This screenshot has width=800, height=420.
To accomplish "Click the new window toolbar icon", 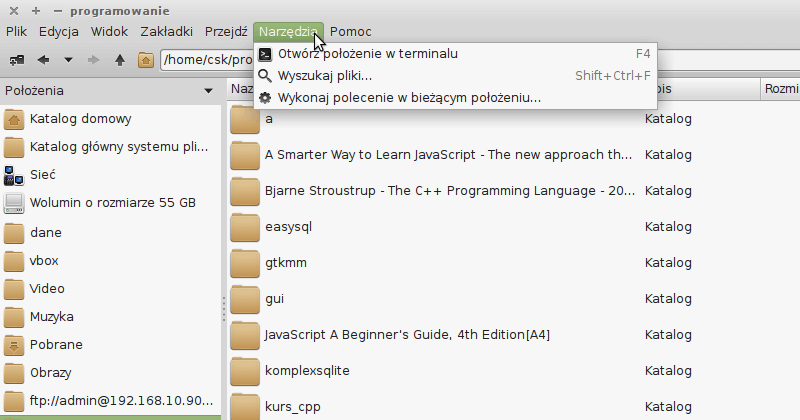I will (x=17, y=60).
